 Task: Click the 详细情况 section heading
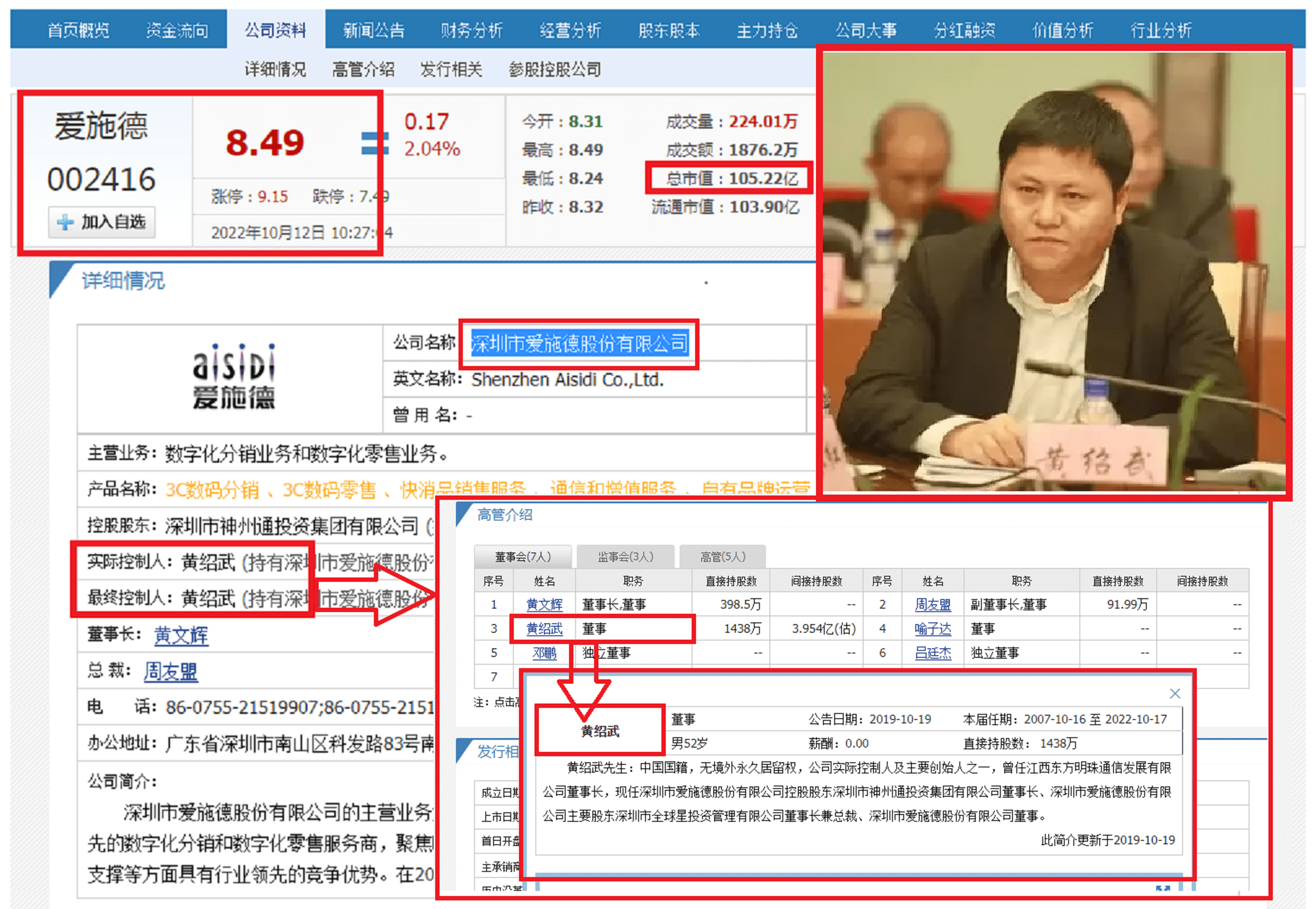[x=123, y=281]
